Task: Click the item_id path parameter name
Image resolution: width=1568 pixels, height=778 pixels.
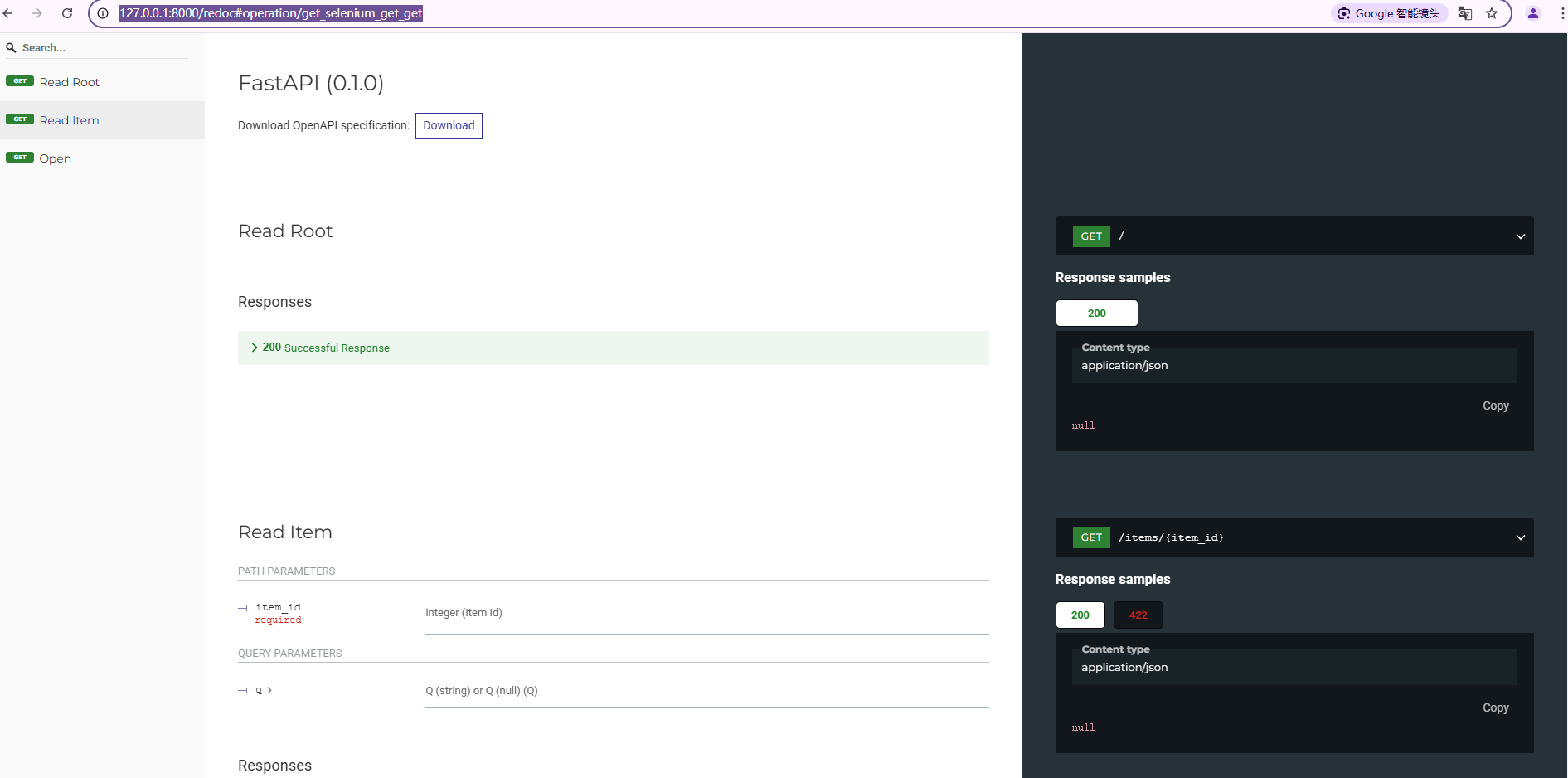Action: [278, 607]
